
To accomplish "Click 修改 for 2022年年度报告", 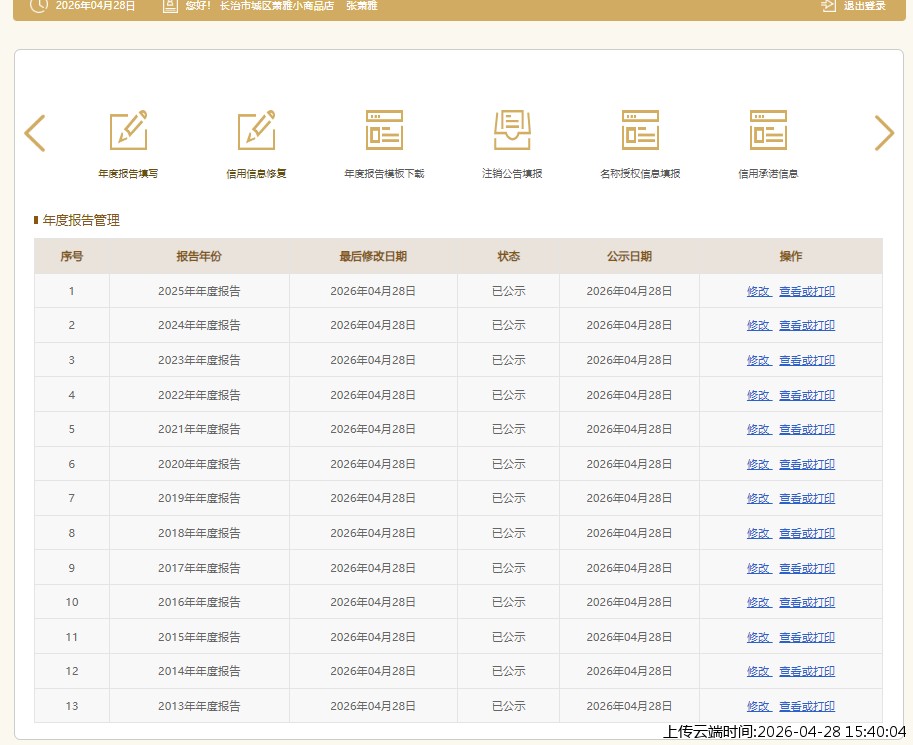I will point(758,395).
